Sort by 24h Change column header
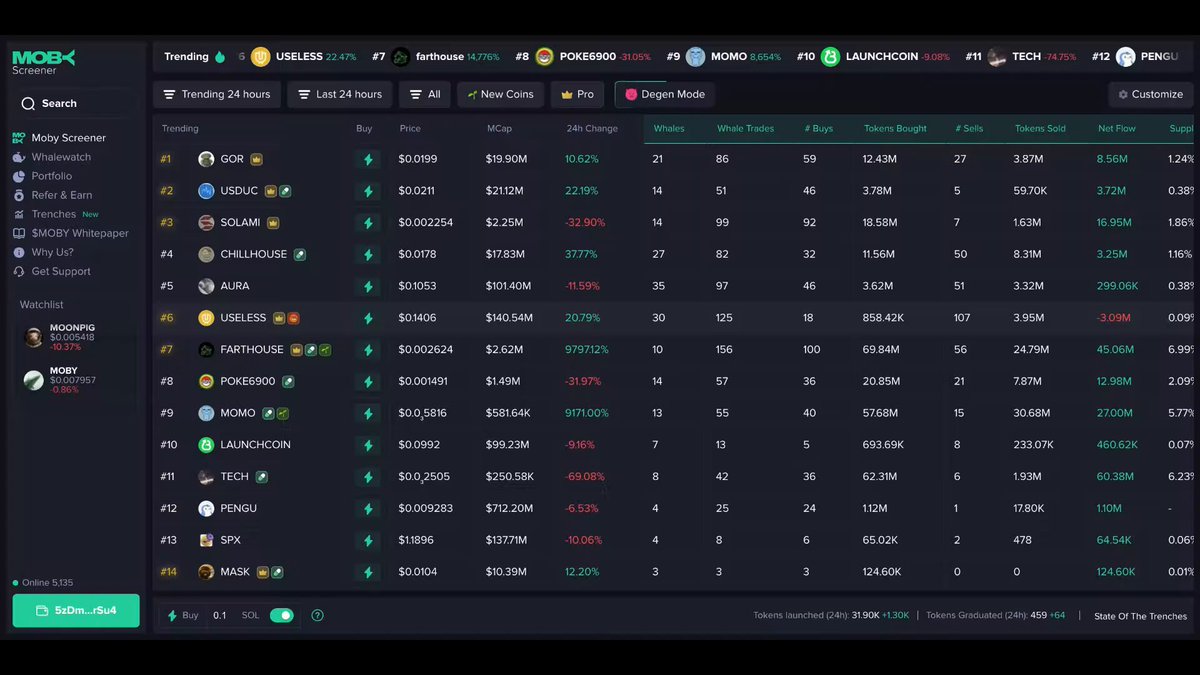 coord(591,128)
